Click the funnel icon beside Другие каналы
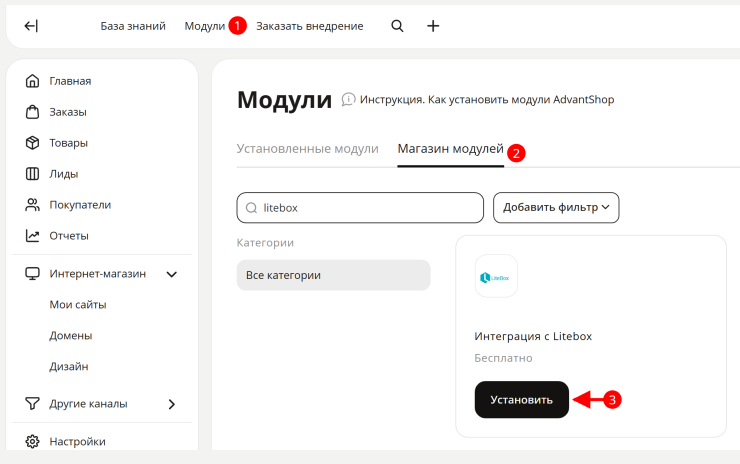 [32, 404]
